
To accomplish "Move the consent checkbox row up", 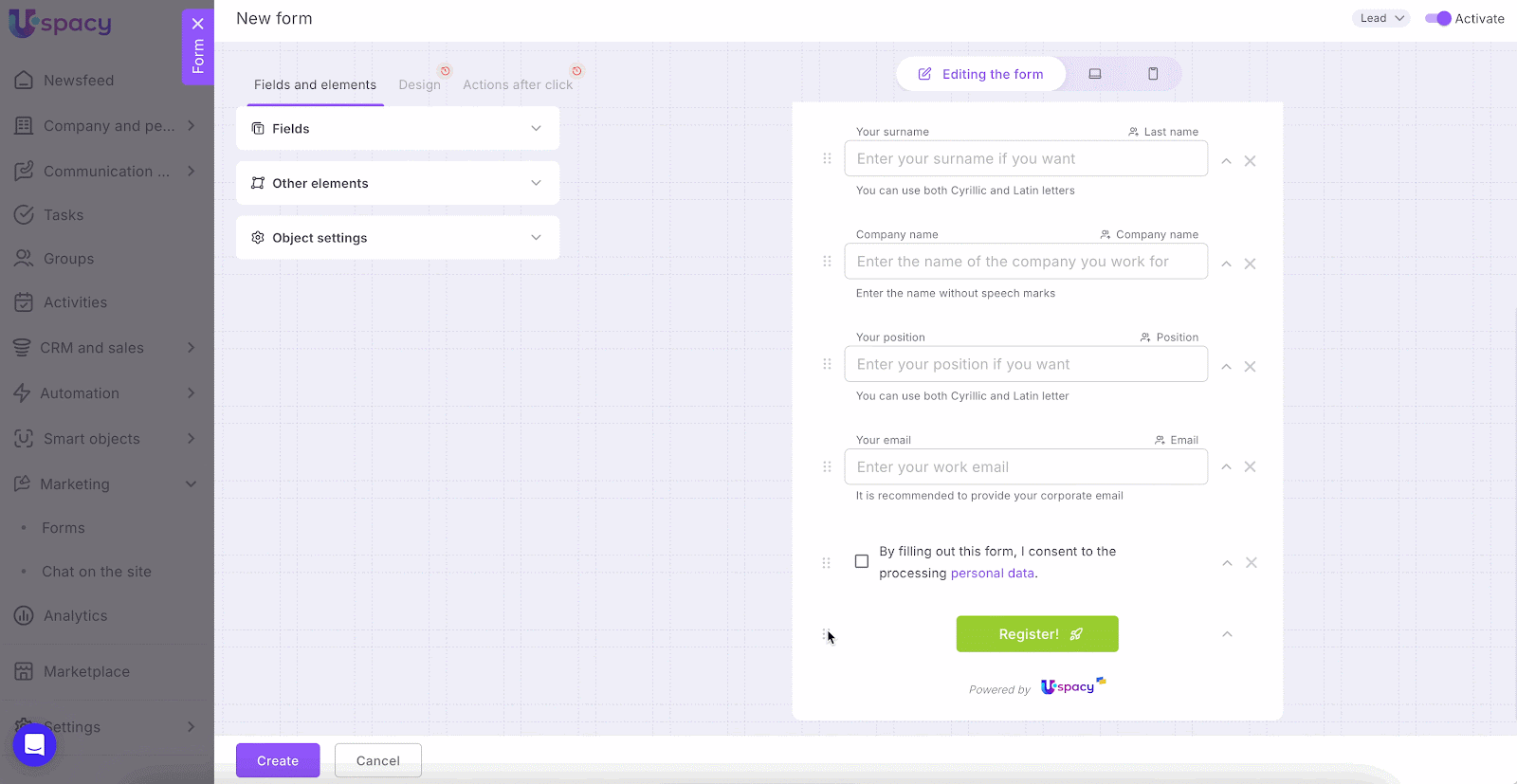I will 1227,563.
